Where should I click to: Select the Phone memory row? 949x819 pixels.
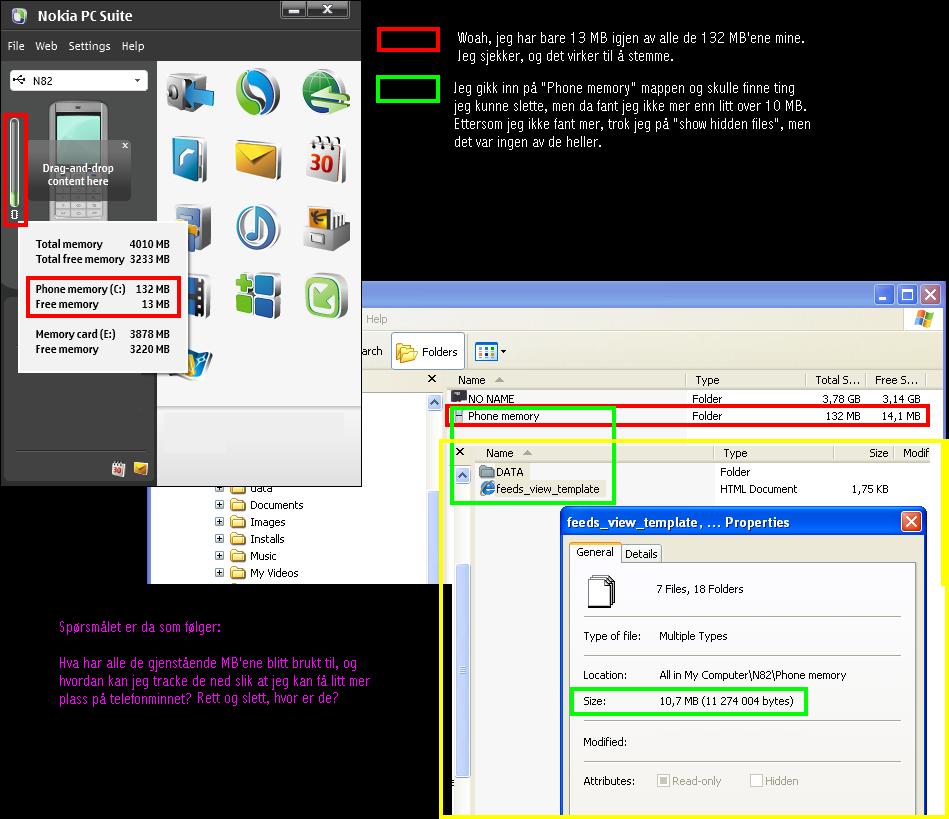click(686, 416)
